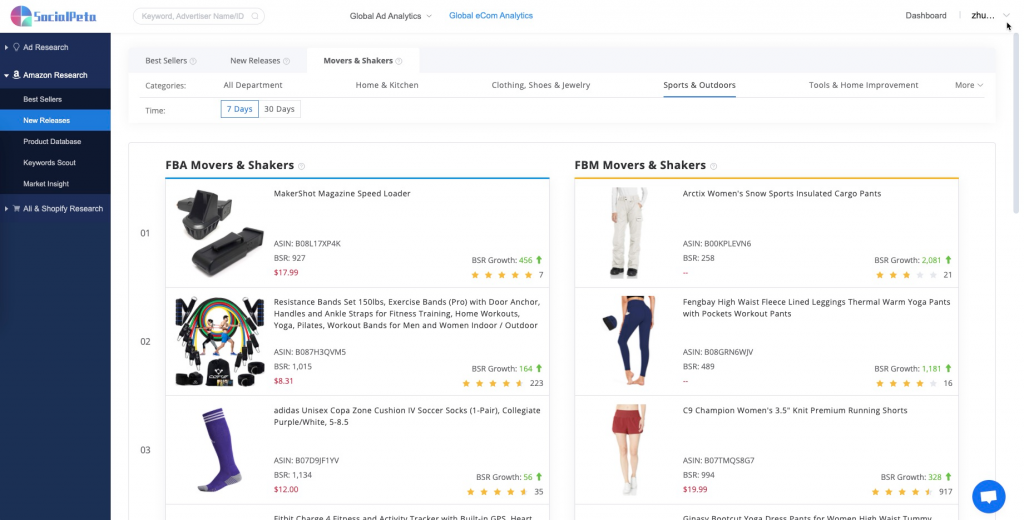
Task: Click the Ad Research lightbulb icon
Action: 16,47
